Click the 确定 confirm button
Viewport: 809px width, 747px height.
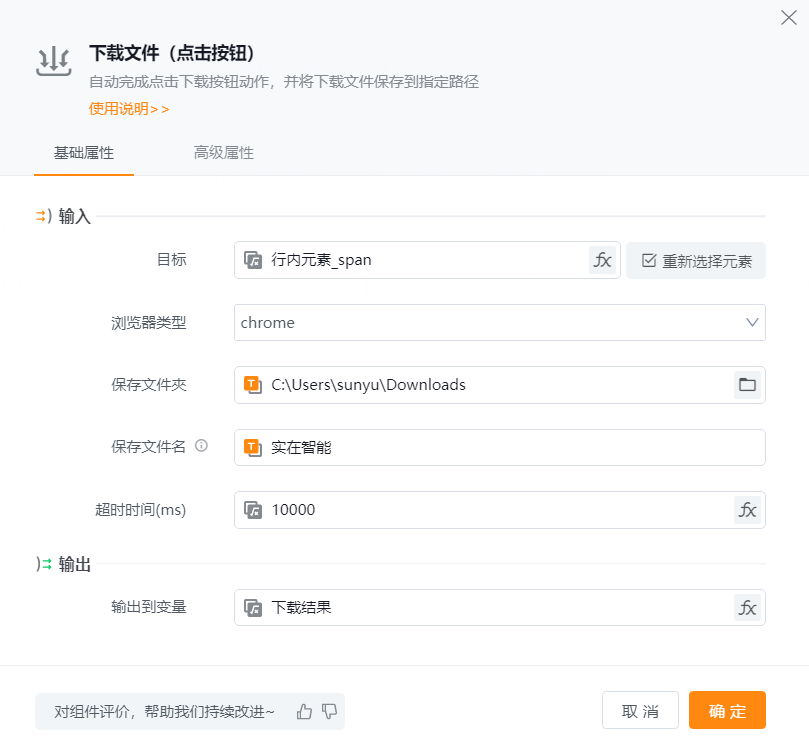point(727,711)
